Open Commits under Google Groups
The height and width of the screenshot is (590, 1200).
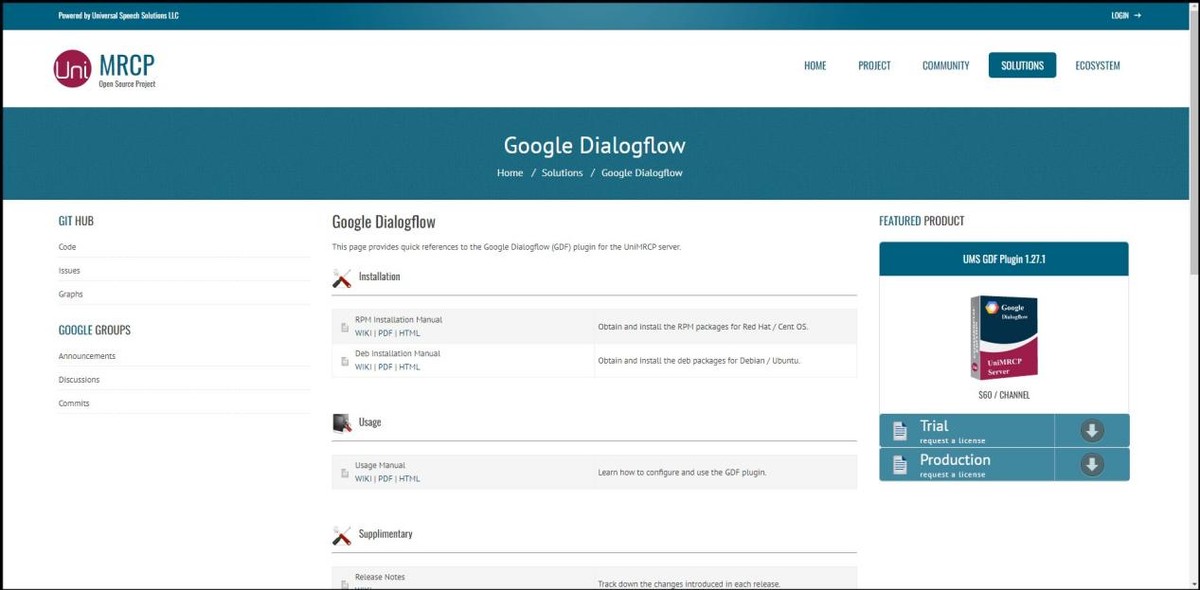click(x=74, y=404)
